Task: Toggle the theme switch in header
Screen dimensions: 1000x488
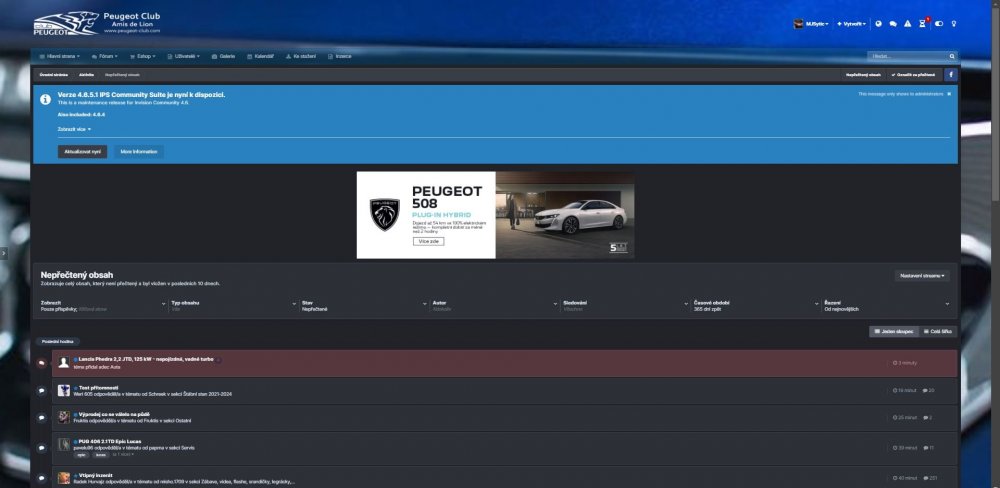Action: tap(939, 24)
